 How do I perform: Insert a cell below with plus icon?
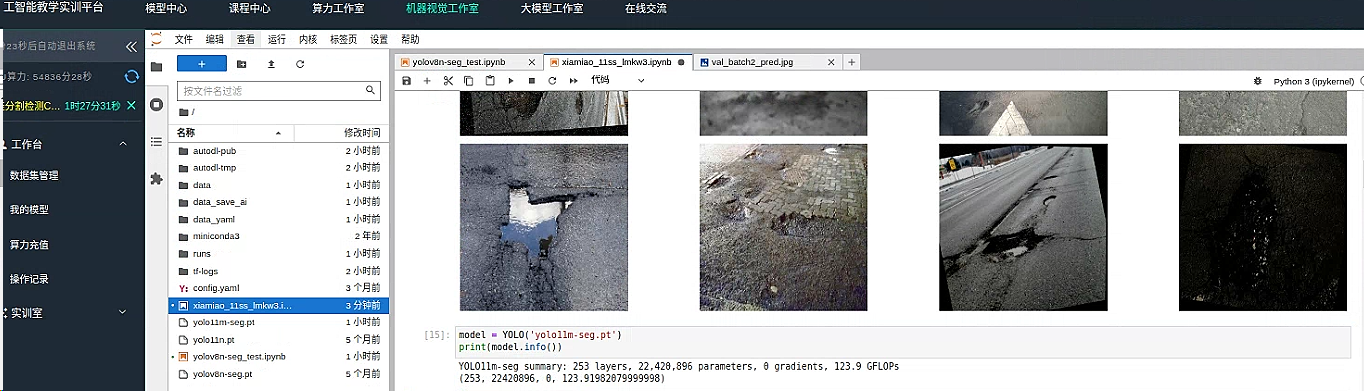tap(427, 80)
